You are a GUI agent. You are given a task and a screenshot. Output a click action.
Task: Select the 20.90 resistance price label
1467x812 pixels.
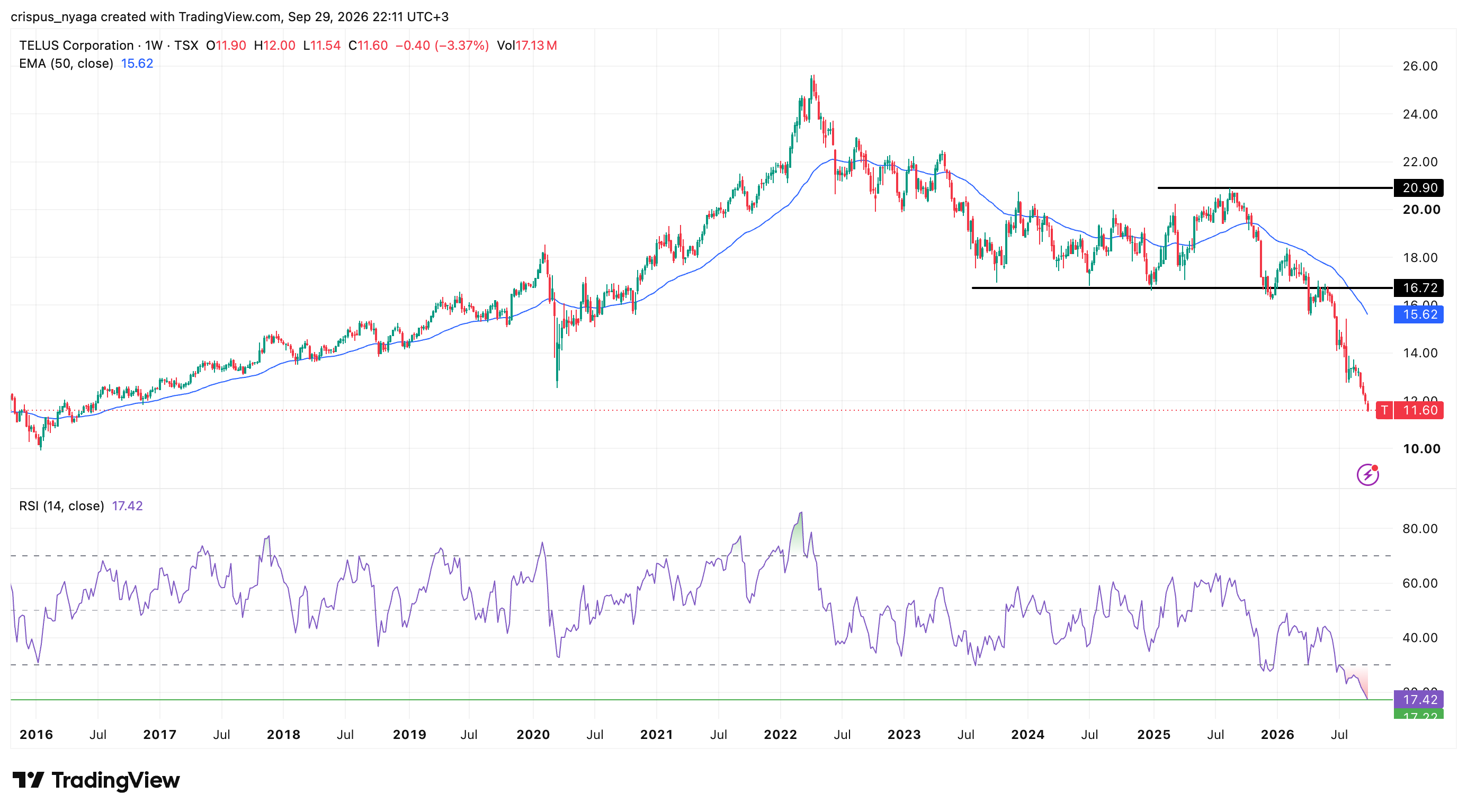point(1419,188)
